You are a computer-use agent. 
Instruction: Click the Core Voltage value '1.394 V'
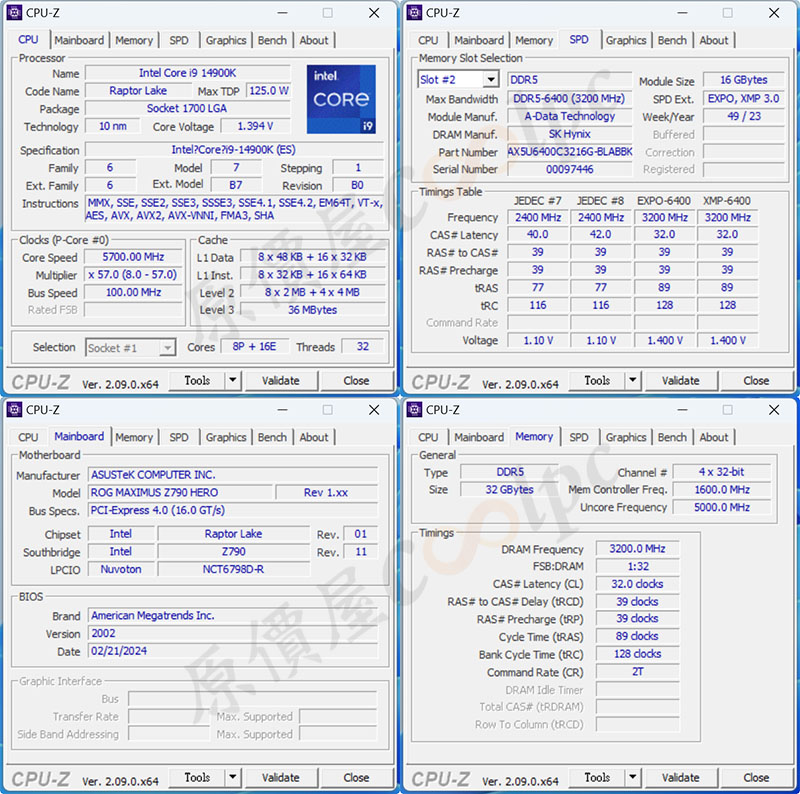click(x=255, y=126)
